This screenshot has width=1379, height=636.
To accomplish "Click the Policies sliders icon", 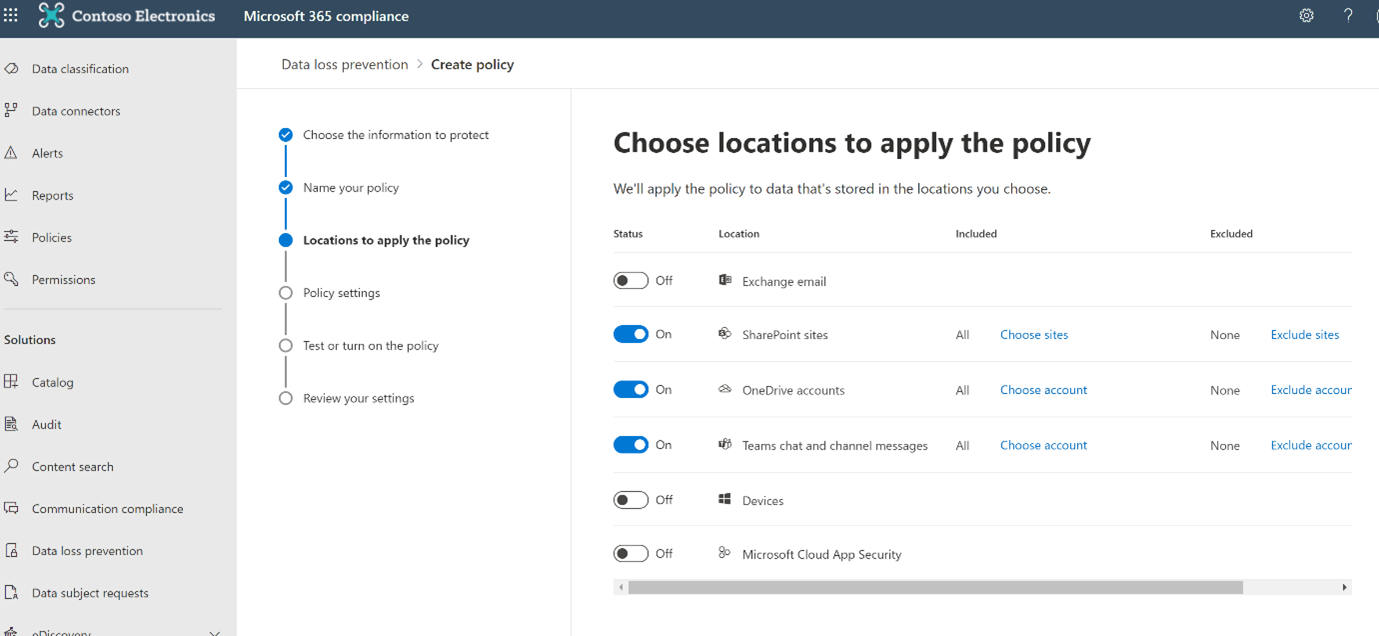I will point(11,237).
